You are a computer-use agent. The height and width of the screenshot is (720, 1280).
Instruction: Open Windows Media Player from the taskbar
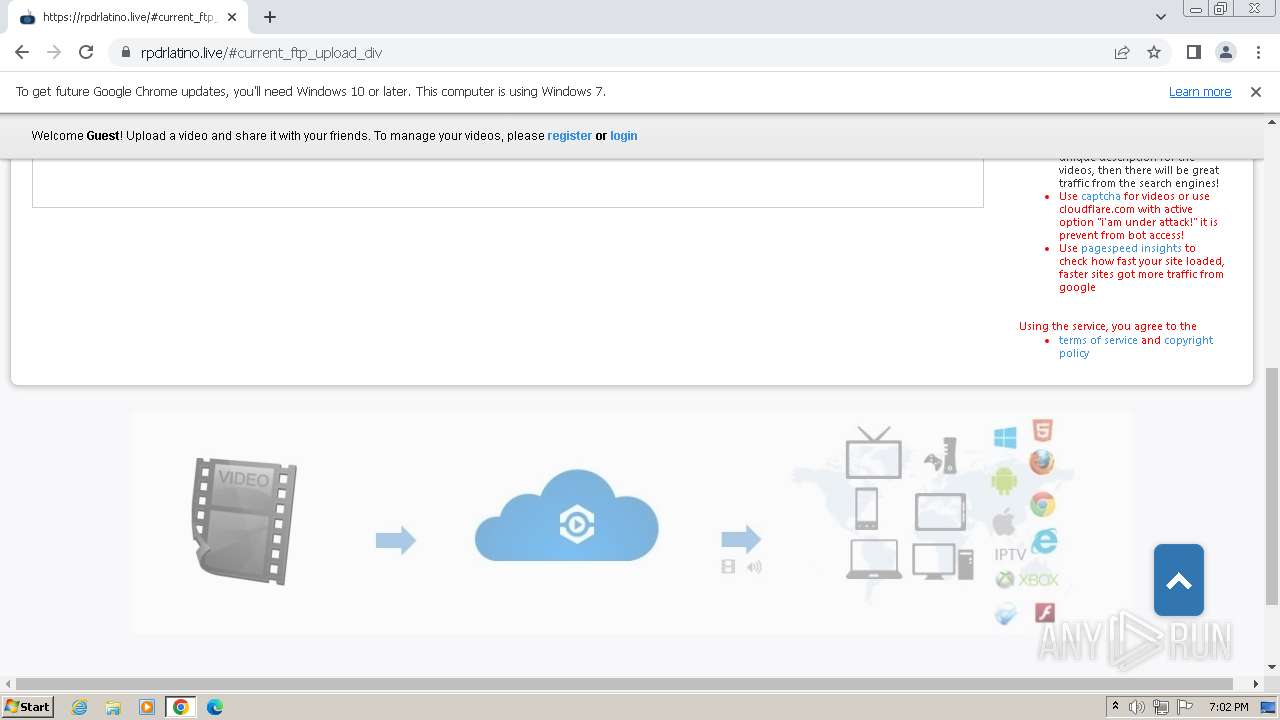[147, 707]
